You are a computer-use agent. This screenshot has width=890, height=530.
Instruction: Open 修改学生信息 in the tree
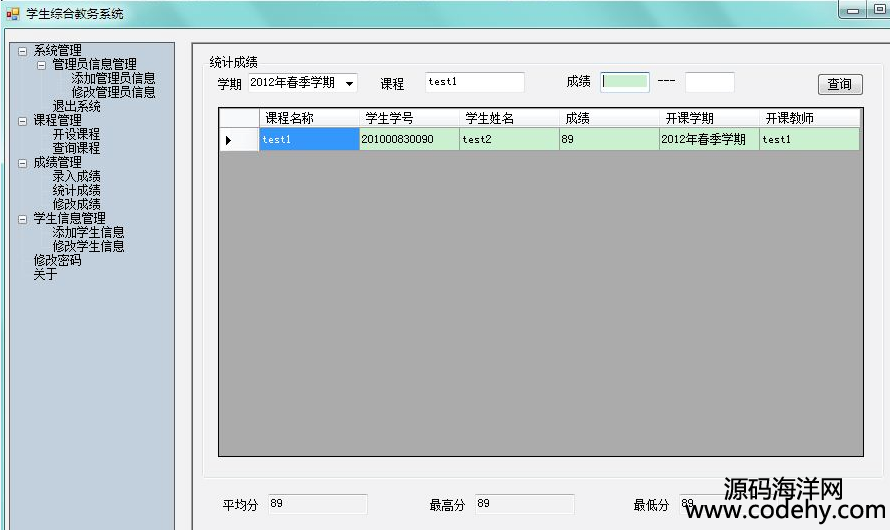[89, 246]
